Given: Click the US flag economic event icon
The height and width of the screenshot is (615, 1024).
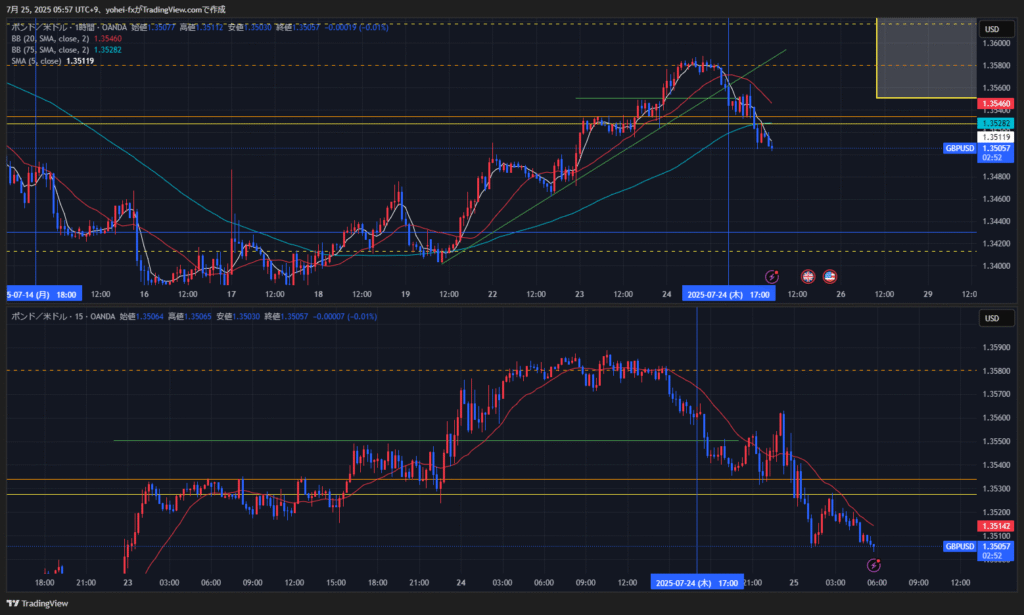Looking at the screenshot, I should pos(829,276).
